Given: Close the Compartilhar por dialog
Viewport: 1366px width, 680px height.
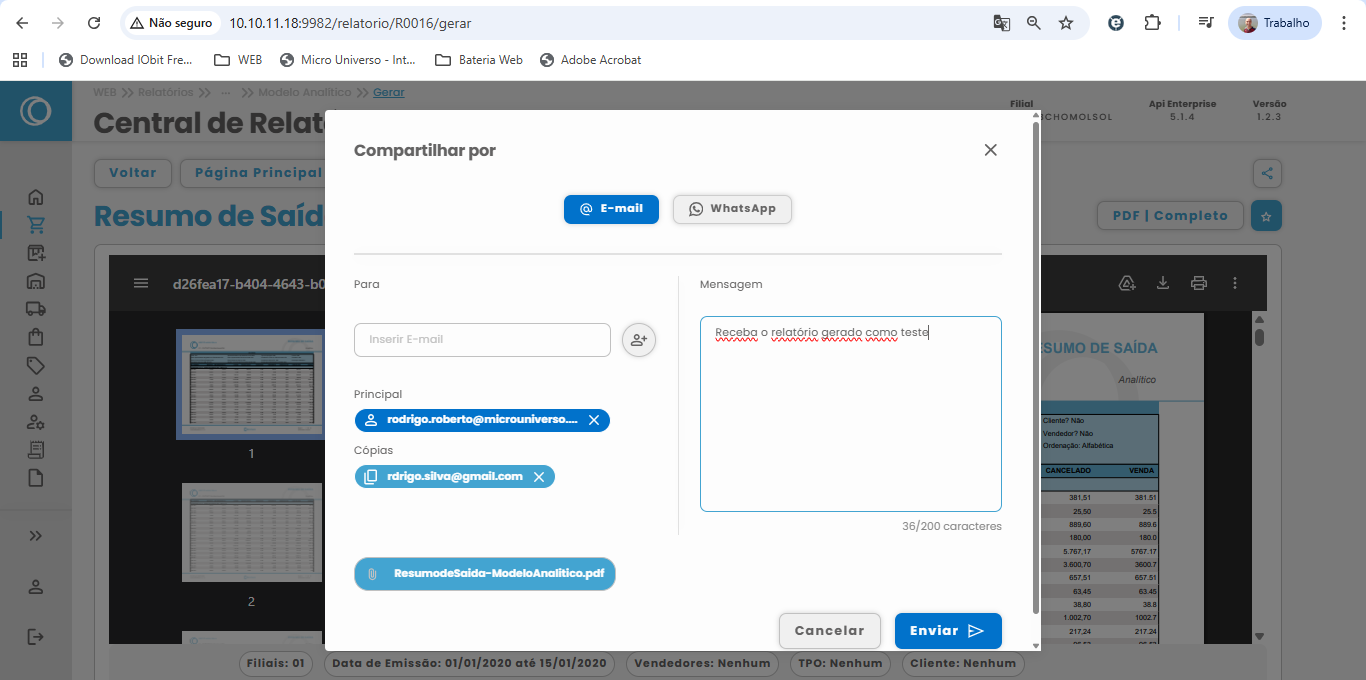Looking at the screenshot, I should (x=990, y=150).
